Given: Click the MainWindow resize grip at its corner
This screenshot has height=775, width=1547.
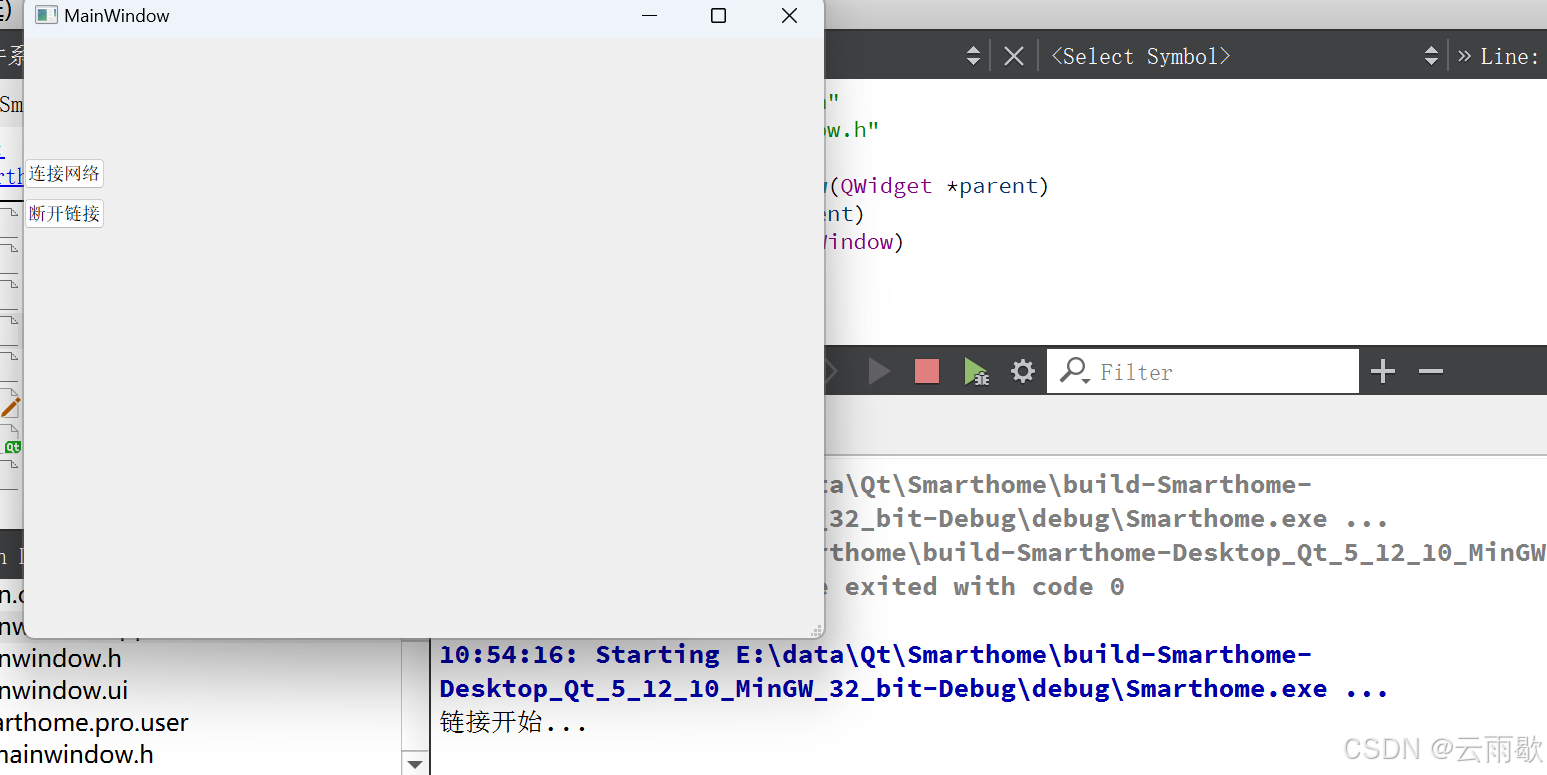Looking at the screenshot, I should click(816, 630).
